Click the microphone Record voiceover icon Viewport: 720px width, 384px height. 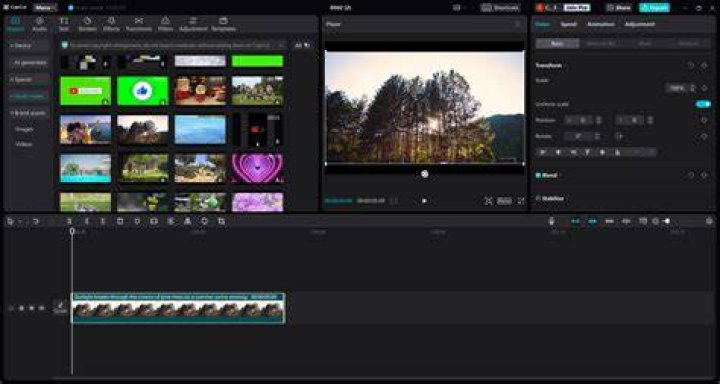coord(551,221)
